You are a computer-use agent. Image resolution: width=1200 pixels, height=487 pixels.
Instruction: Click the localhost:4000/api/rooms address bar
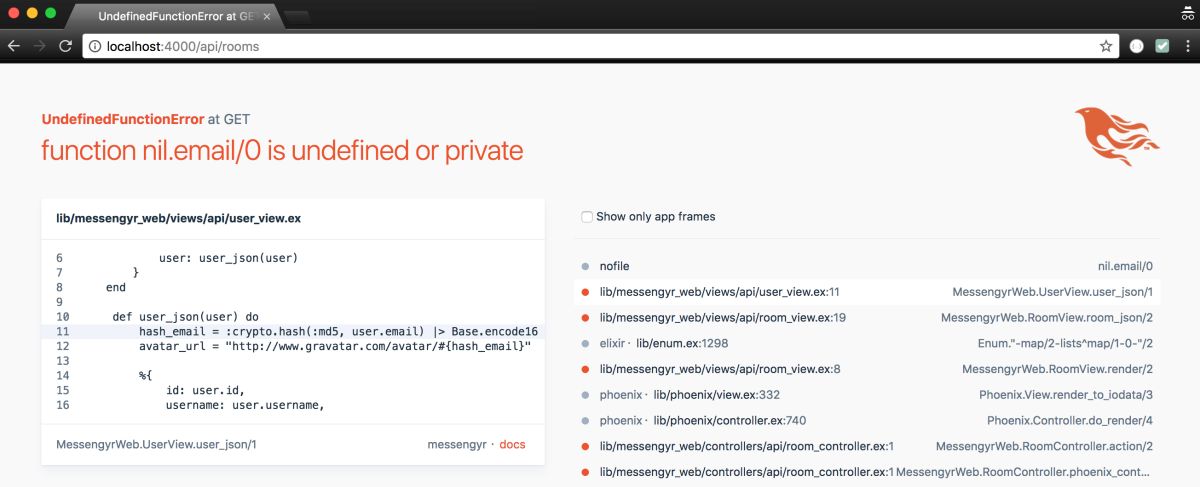point(600,46)
